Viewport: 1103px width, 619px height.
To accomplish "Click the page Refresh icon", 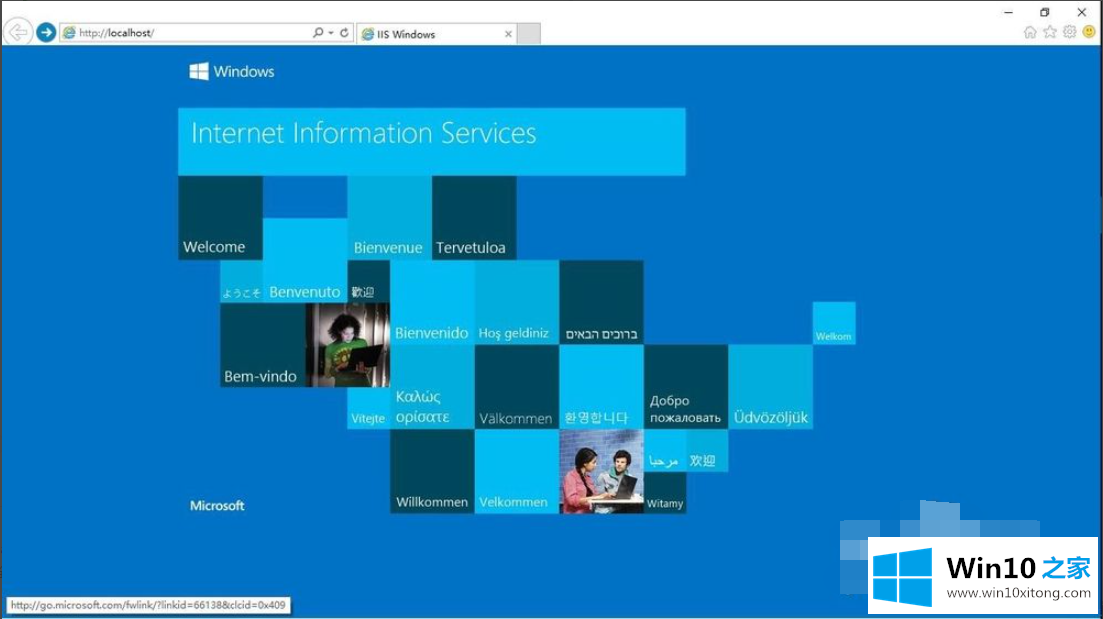I will (344, 32).
